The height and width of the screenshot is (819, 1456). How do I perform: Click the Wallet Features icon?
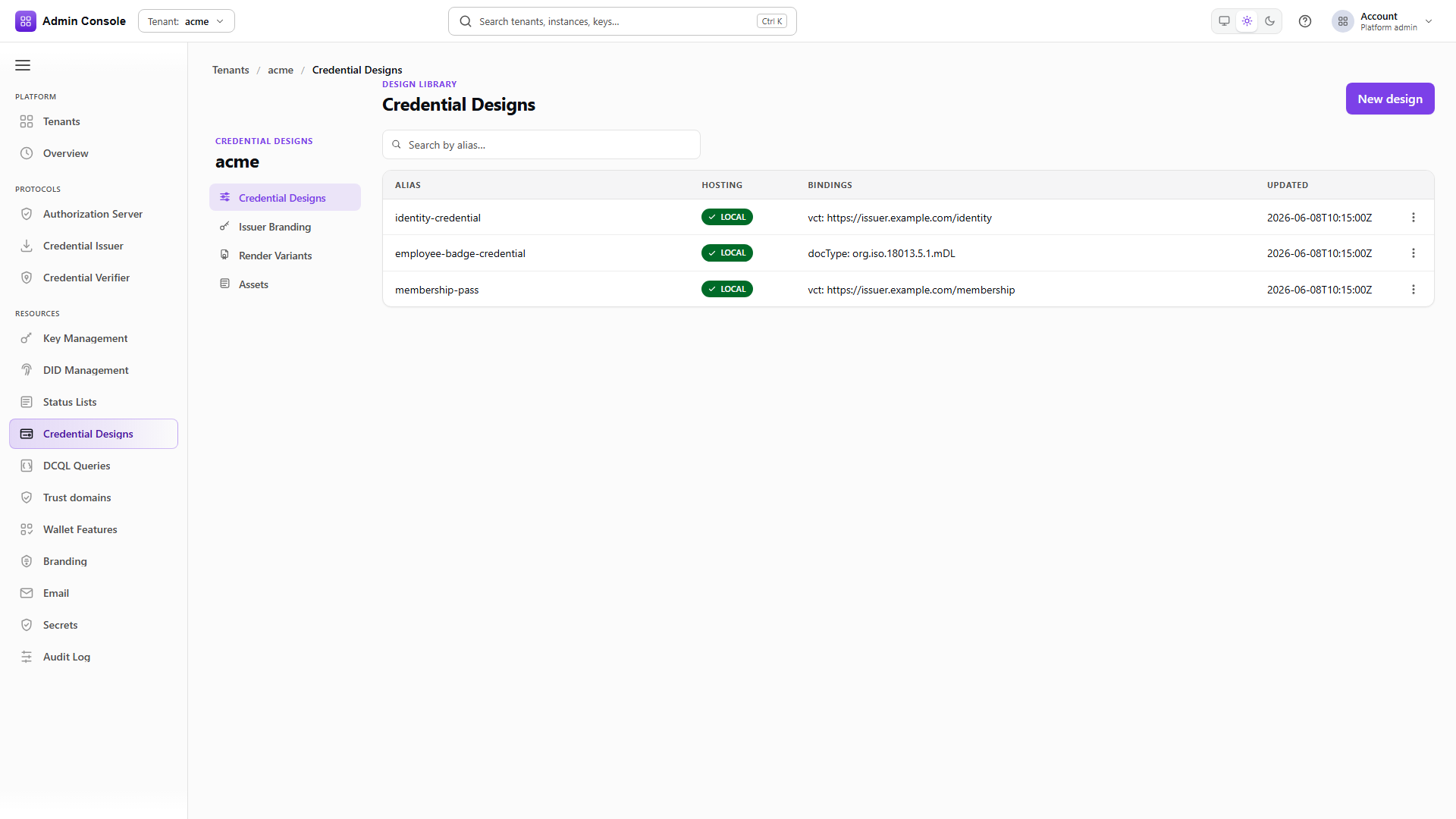[x=27, y=529]
